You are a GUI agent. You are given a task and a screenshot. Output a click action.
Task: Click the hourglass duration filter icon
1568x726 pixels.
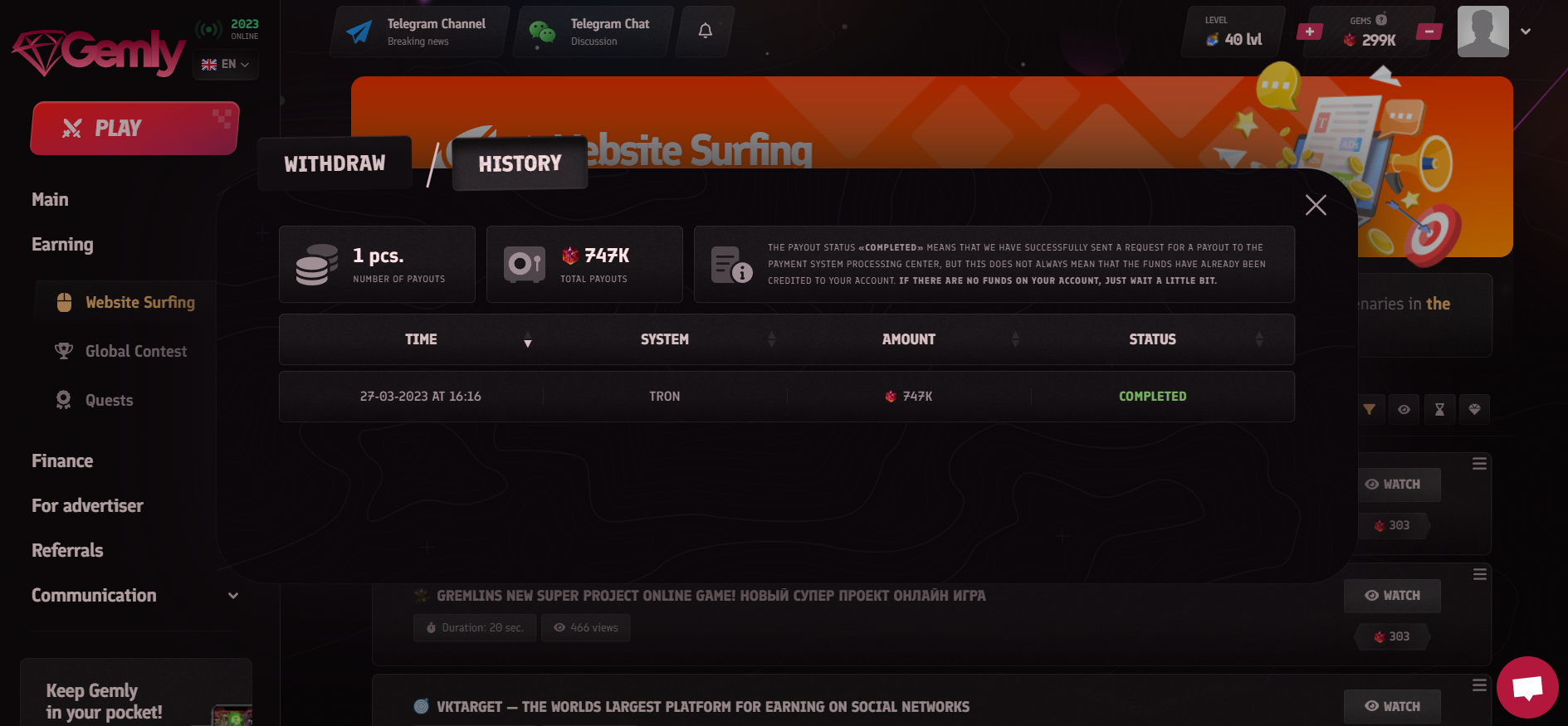[1439, 409]
